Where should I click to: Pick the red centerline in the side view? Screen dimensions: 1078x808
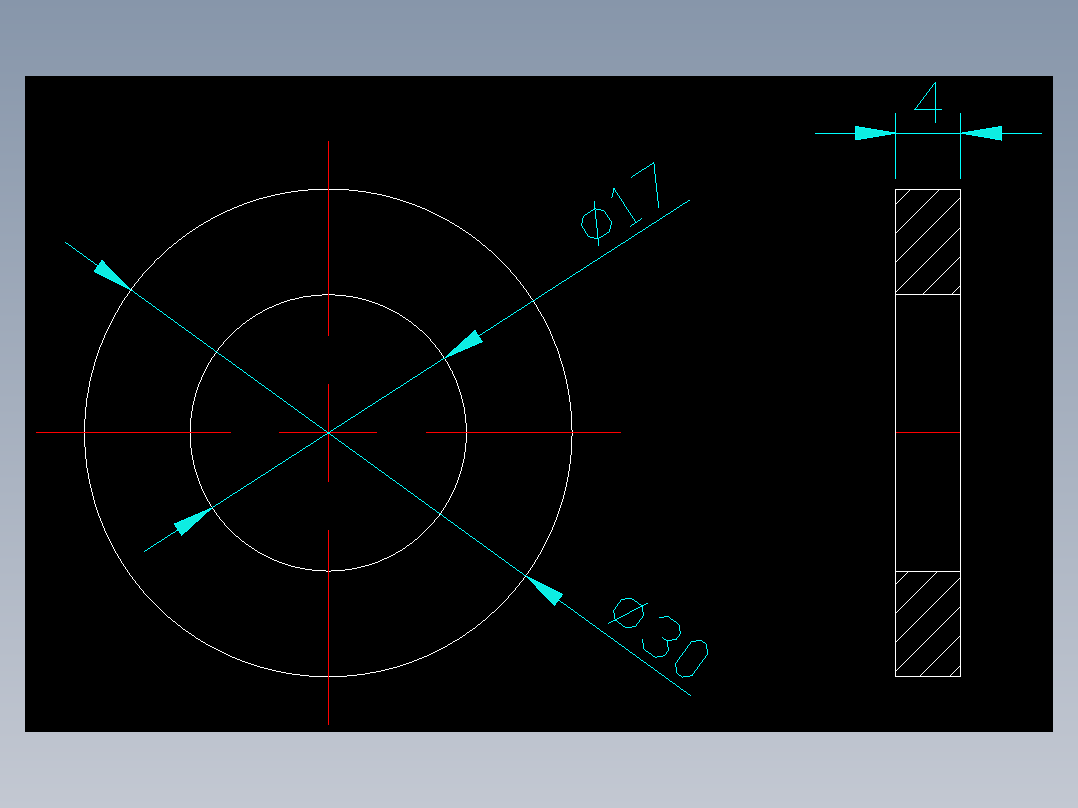click(927, 433)
